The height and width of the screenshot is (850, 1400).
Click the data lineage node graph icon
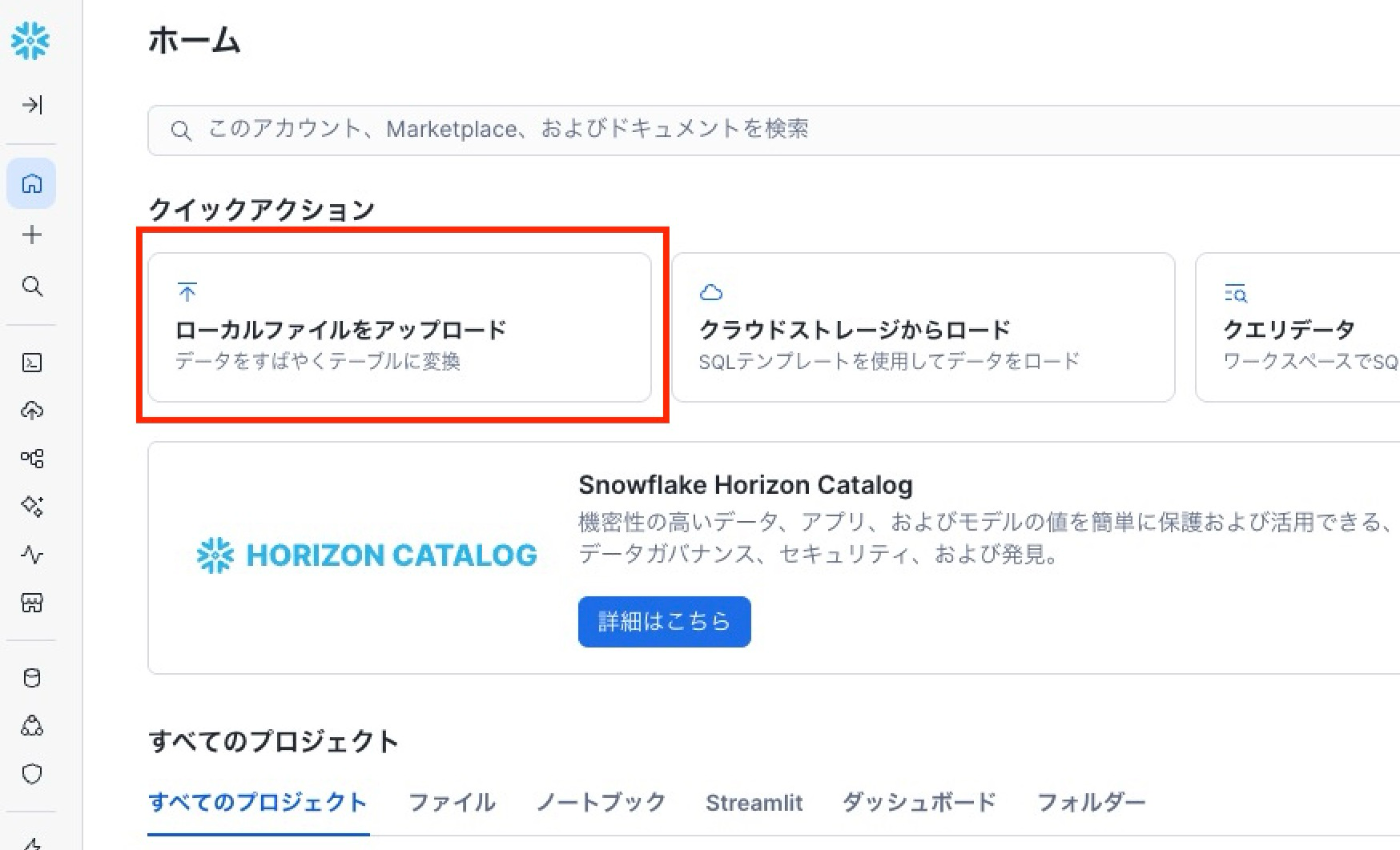click(31, 458)
